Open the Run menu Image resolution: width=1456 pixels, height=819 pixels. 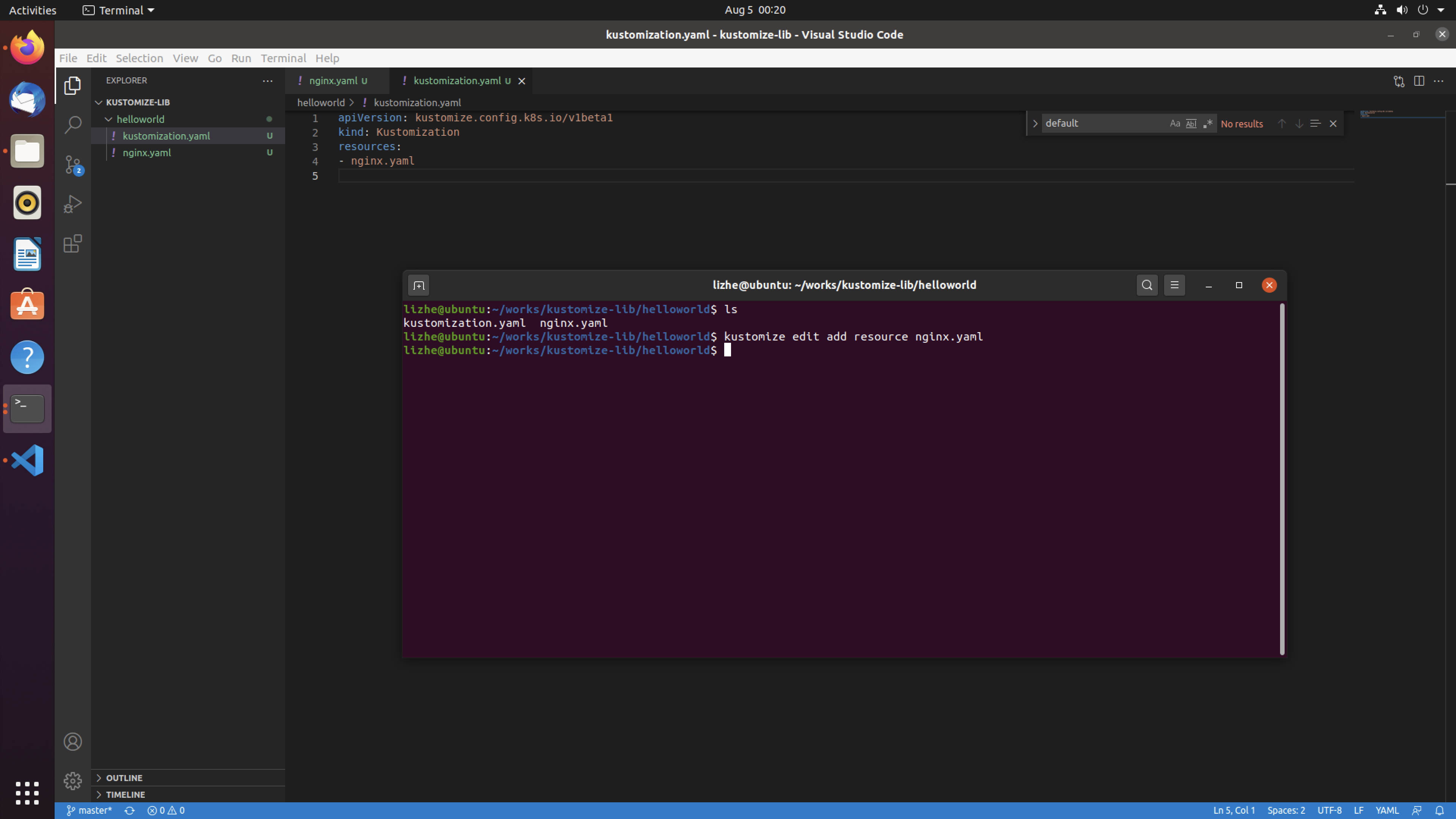click(x=241, y=58)
